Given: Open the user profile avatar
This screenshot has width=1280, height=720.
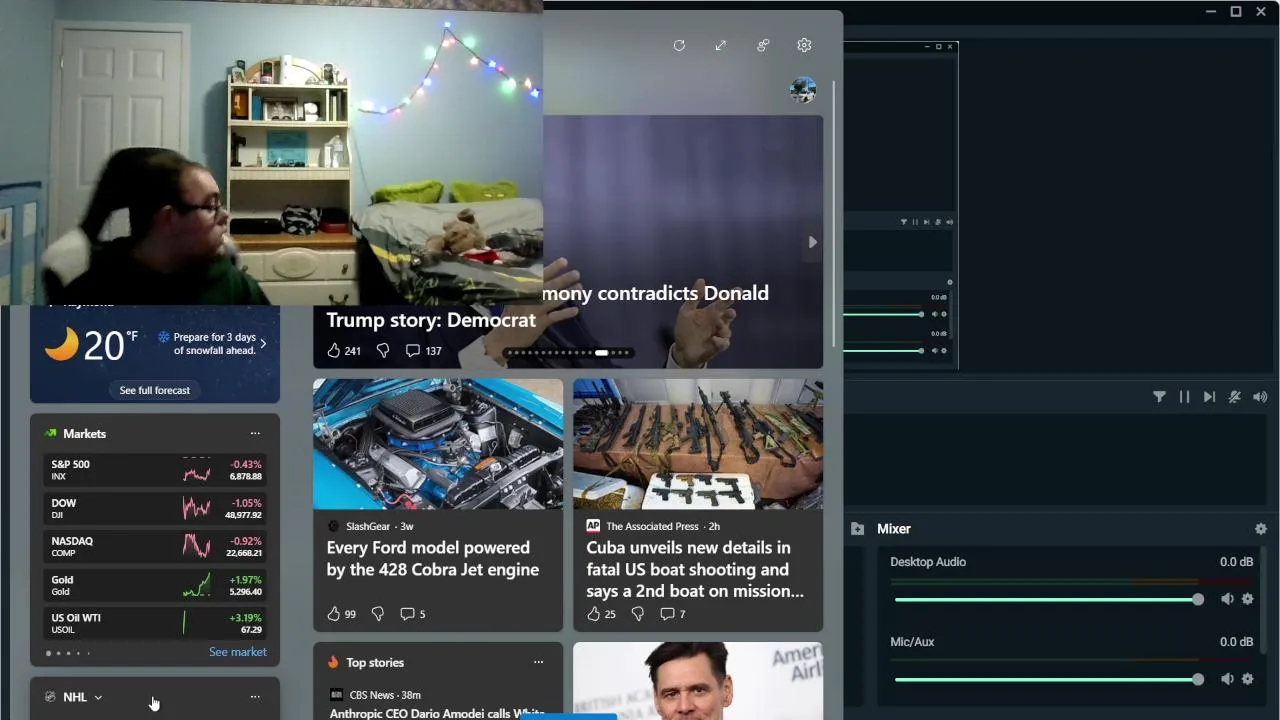Looking at the screenshot, I should [x=803, y=90].
